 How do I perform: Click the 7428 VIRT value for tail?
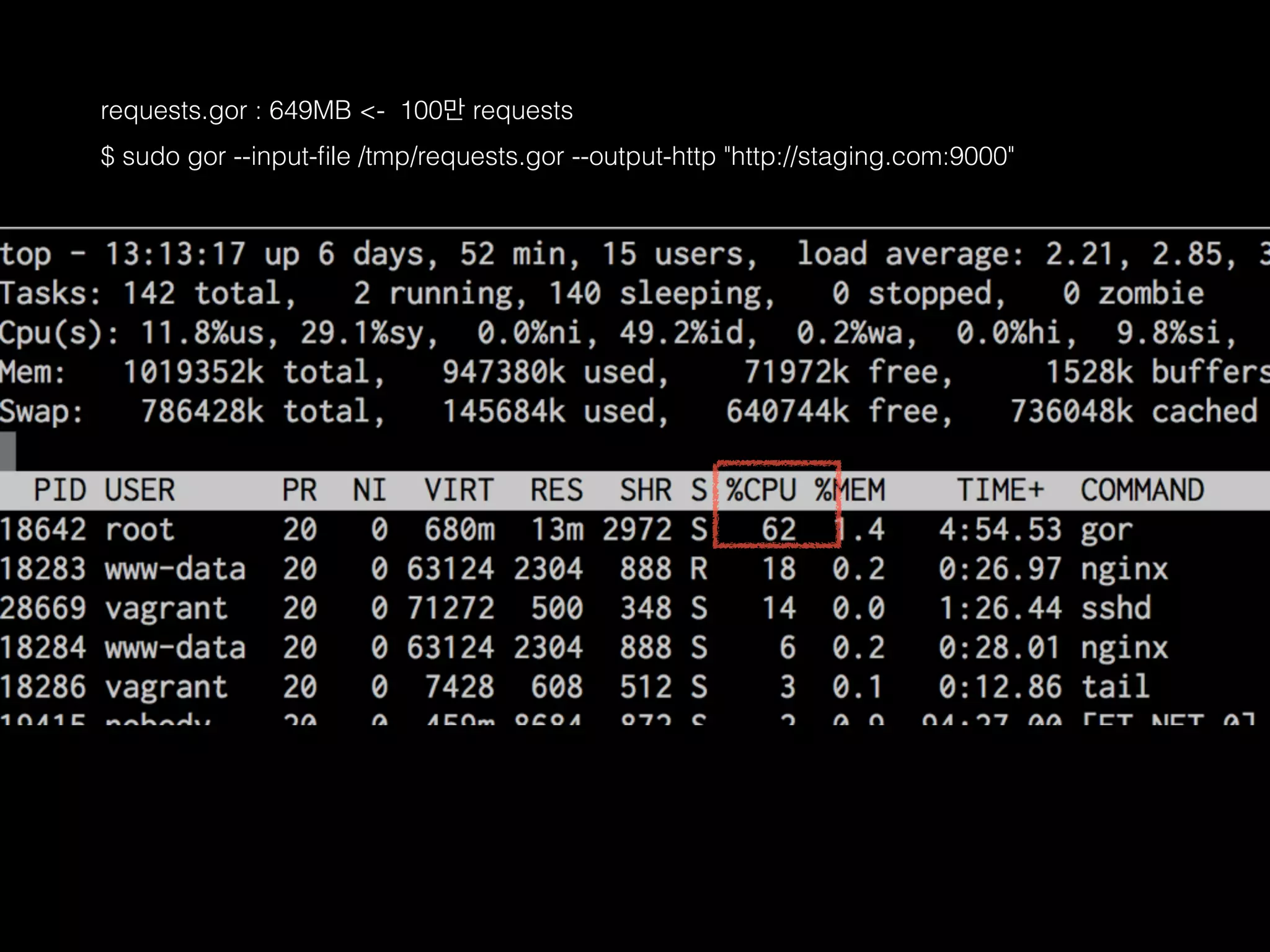460,687
